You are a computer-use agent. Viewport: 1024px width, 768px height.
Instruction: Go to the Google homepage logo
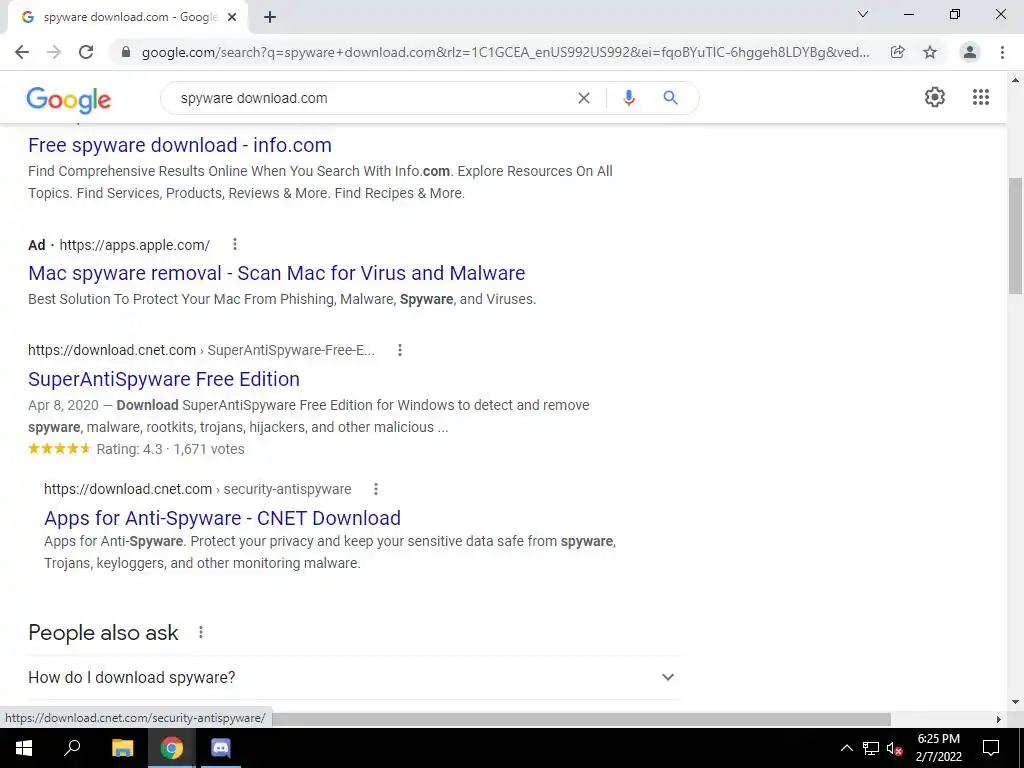(69, 99)
